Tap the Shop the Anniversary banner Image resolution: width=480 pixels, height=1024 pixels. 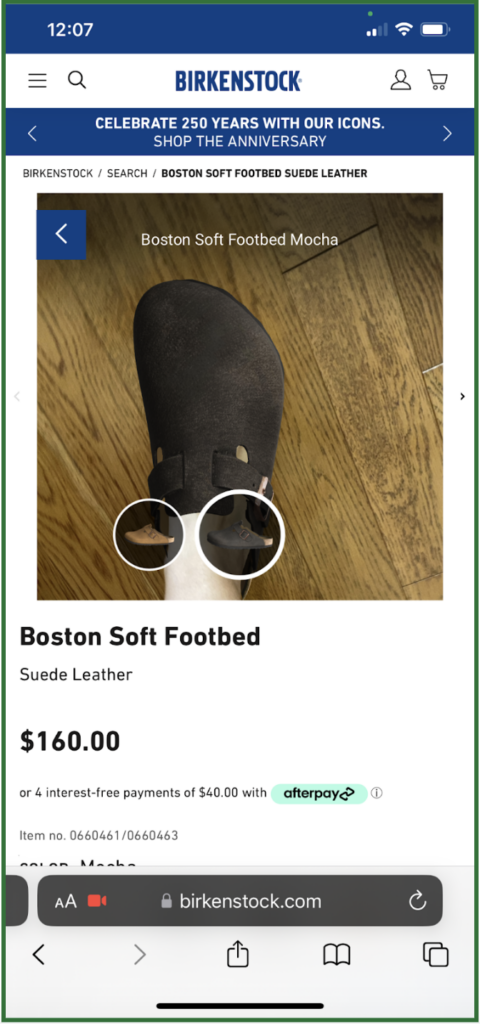[240, 132]
